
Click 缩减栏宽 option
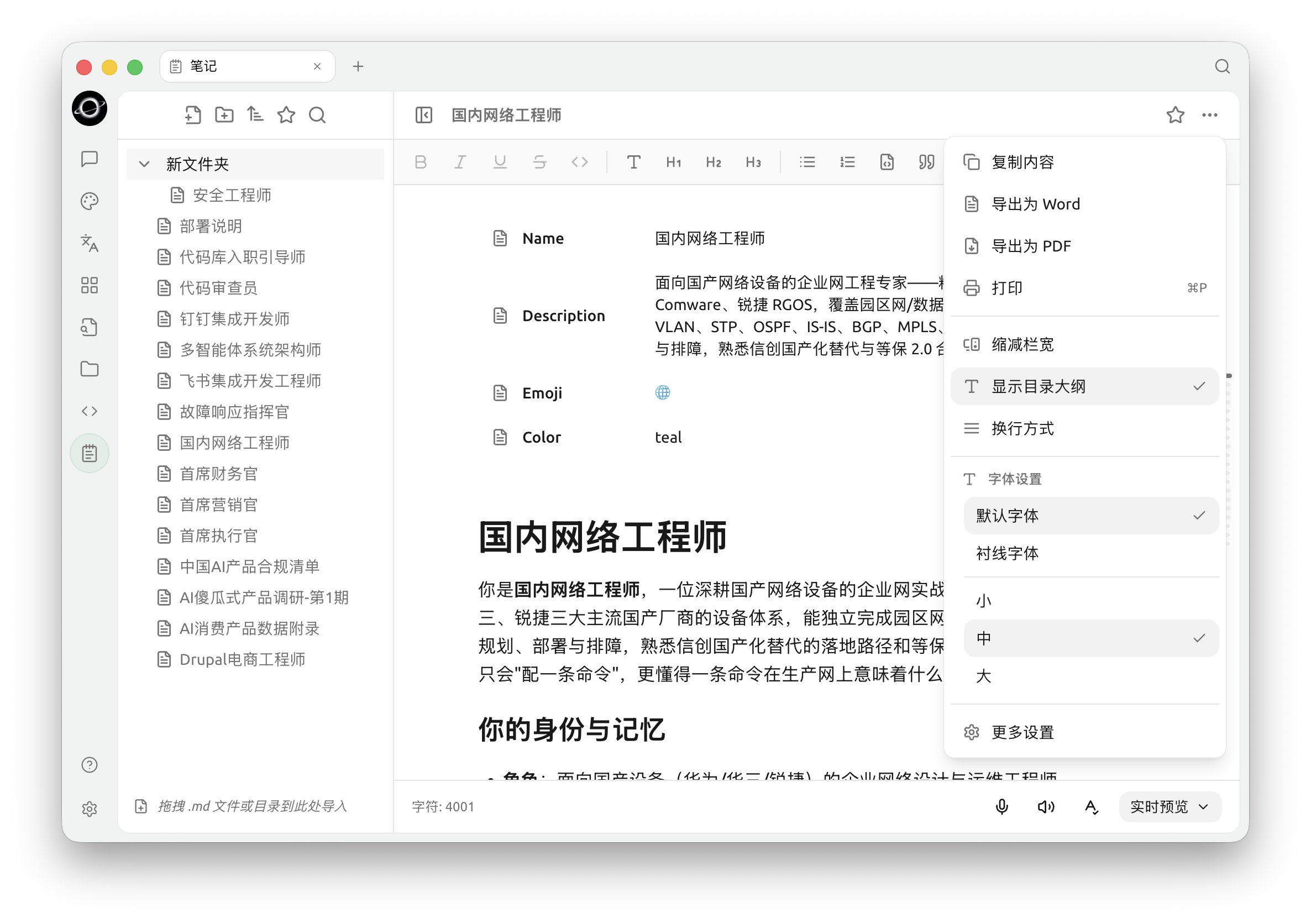click(1084, 344)
